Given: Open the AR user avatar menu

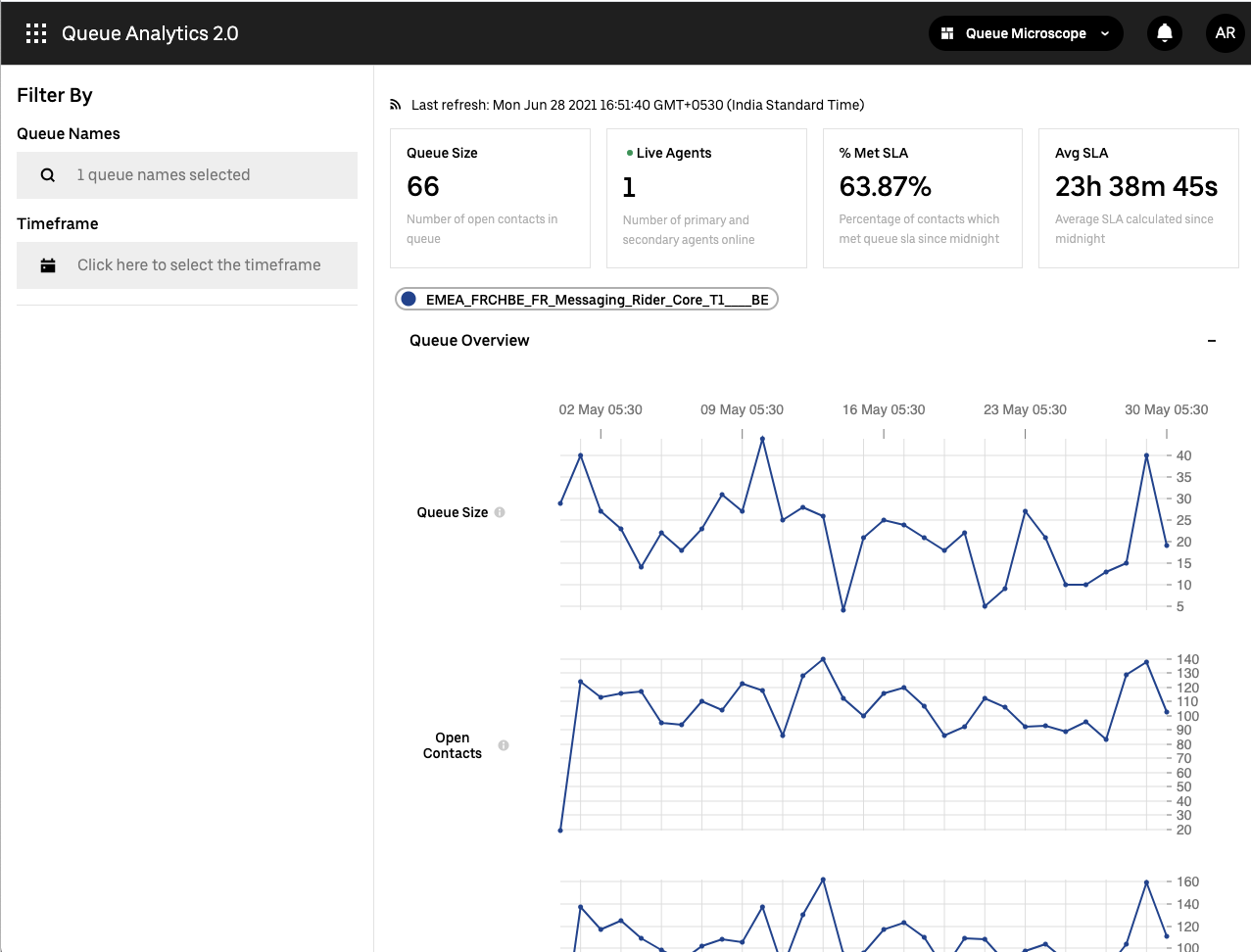Looking at the screenshot, I should coord(1225,33).
